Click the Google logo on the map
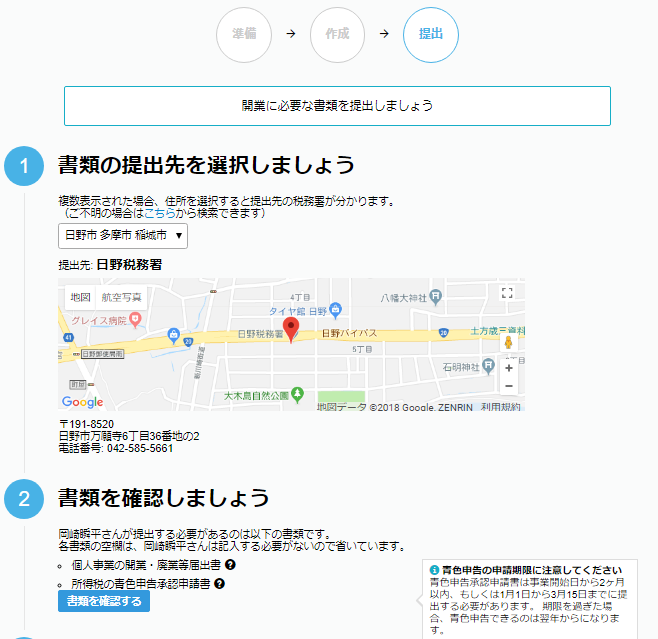Screen dimensions: 658x639 coord(82,402)
